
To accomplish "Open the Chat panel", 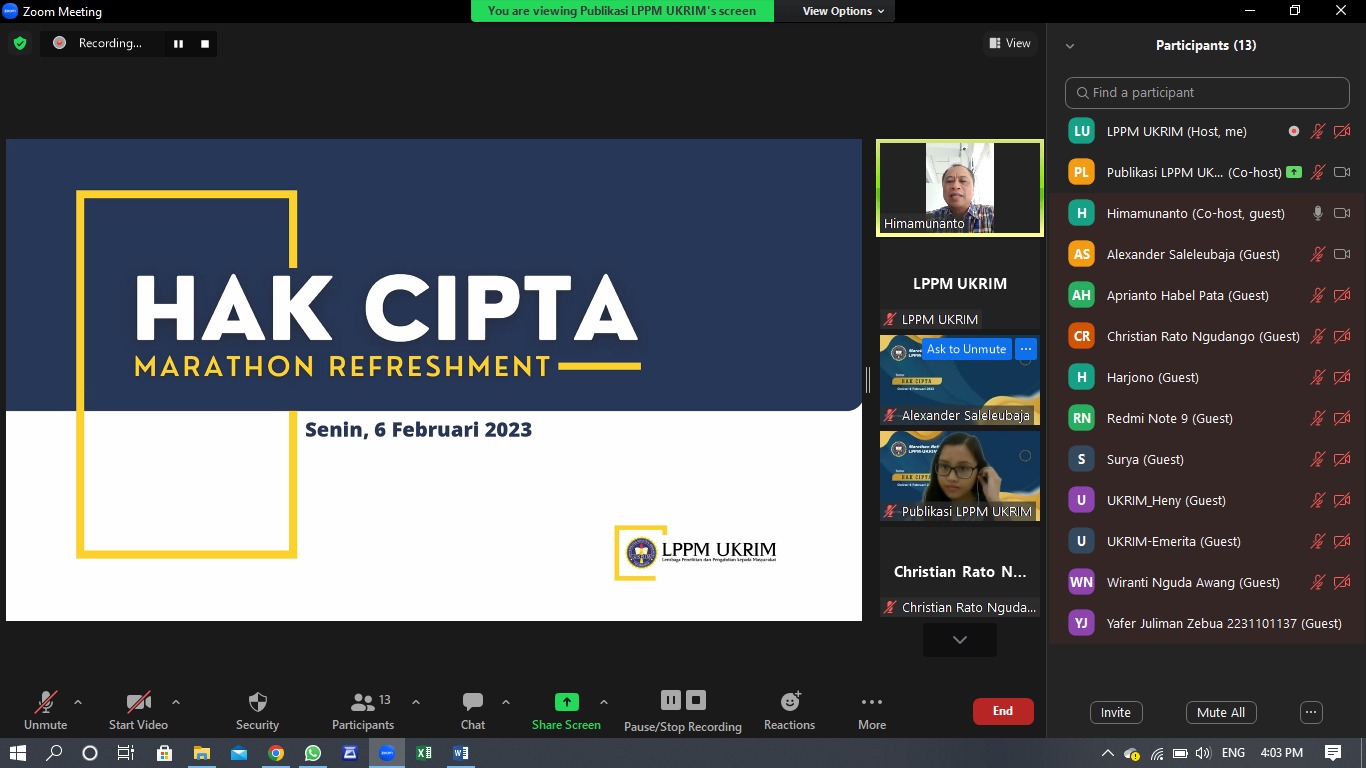I will pos(473,710).
